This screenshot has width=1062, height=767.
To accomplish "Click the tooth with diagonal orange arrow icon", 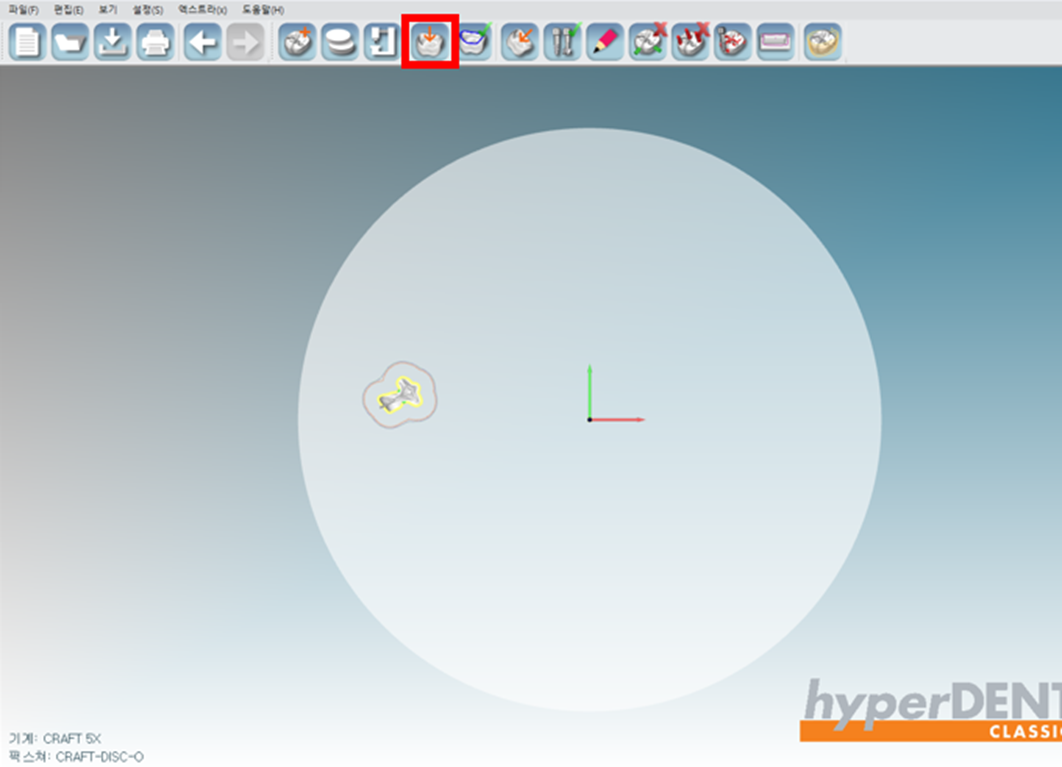I will pos(520,43).
